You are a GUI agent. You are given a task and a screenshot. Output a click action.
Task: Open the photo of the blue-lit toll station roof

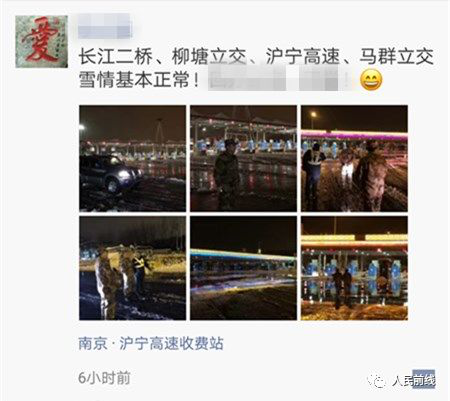point(243,268)
